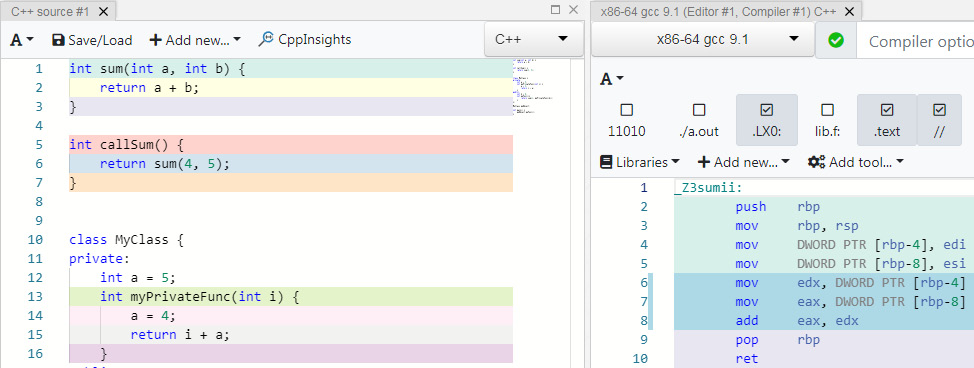Click the CppInsights glasses icon

click(266, 39)
